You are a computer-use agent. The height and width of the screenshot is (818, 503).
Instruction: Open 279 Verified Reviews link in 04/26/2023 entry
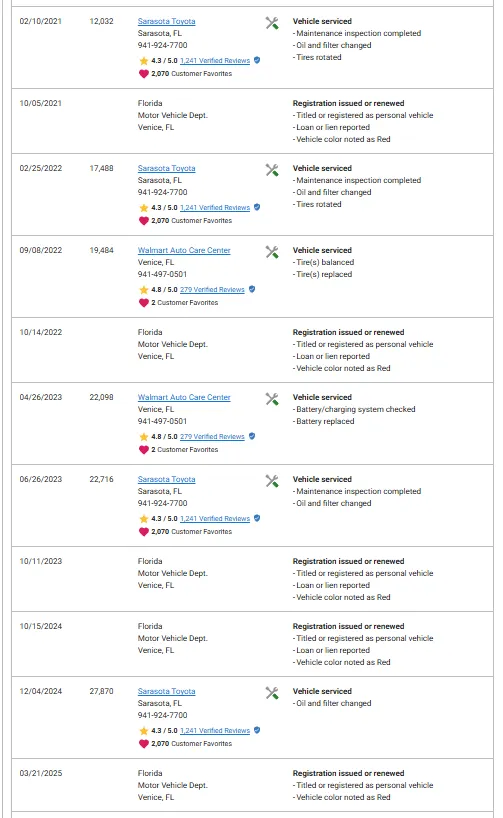pos(212,437)
